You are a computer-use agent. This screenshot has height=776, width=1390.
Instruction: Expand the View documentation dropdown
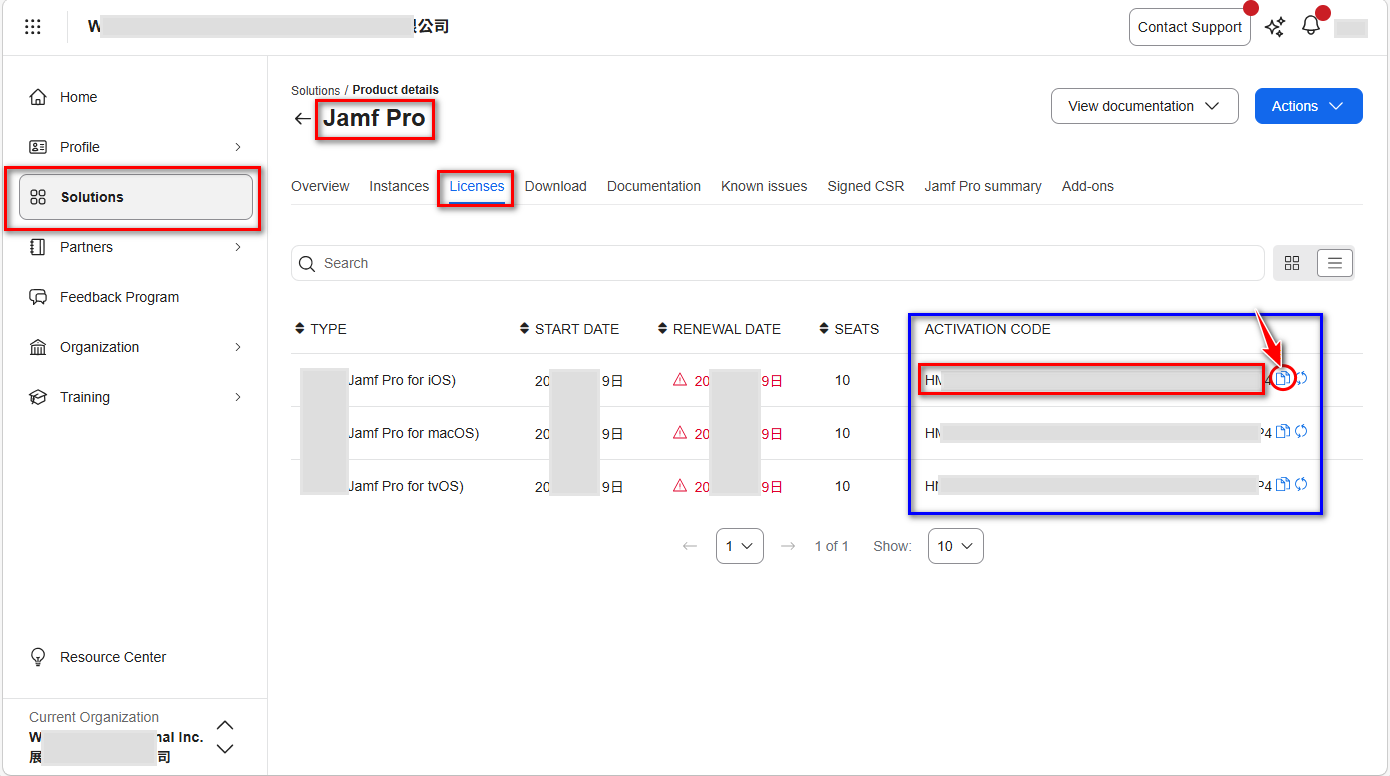coord(1144,106)
